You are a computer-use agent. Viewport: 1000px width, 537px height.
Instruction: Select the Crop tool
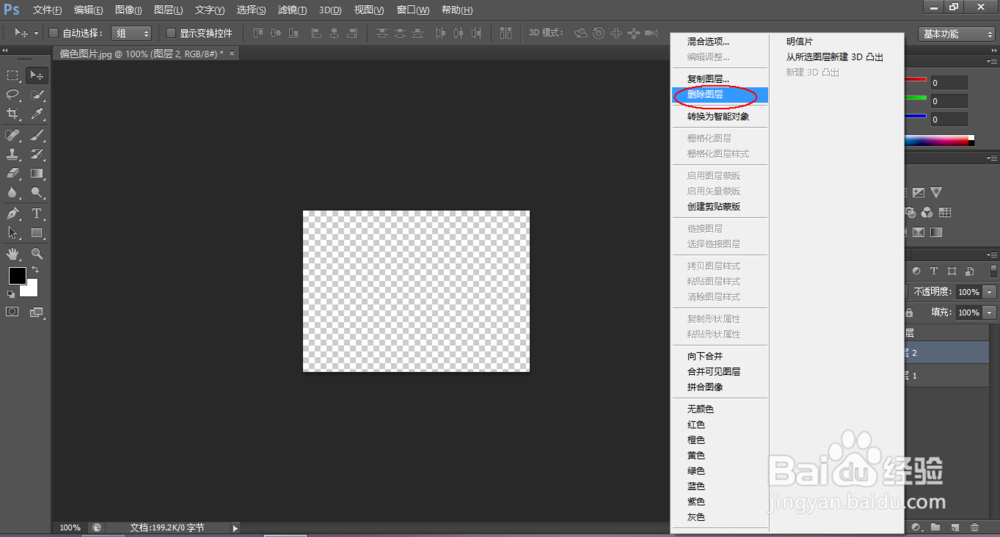[x=12, y=114]
